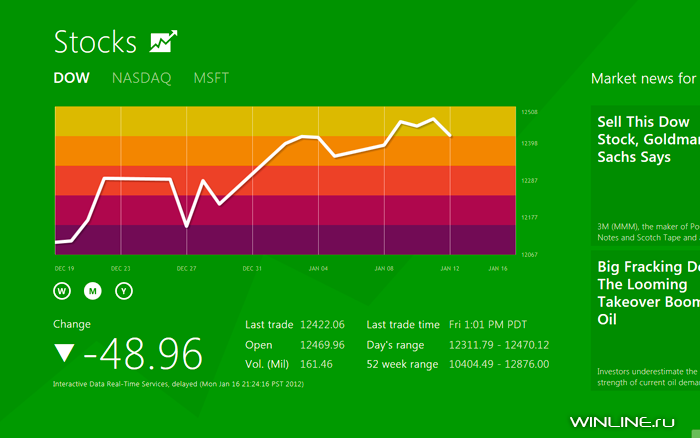The image size is (700, 438).
Task: Click the DEC 23 axis label
Action: 121,268
